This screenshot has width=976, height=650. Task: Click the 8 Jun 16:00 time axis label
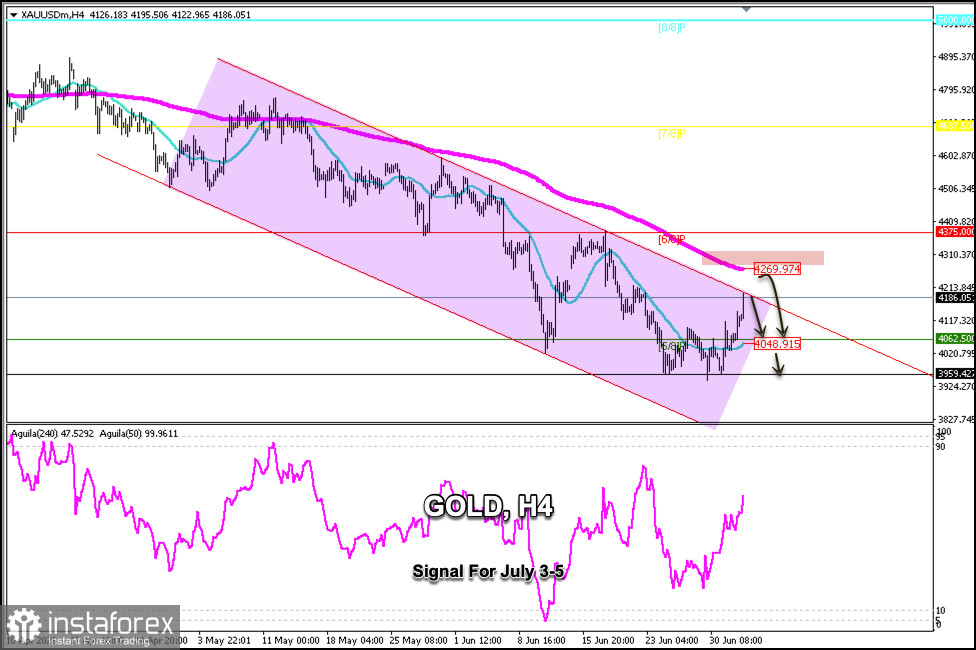(x=542, y=640)
